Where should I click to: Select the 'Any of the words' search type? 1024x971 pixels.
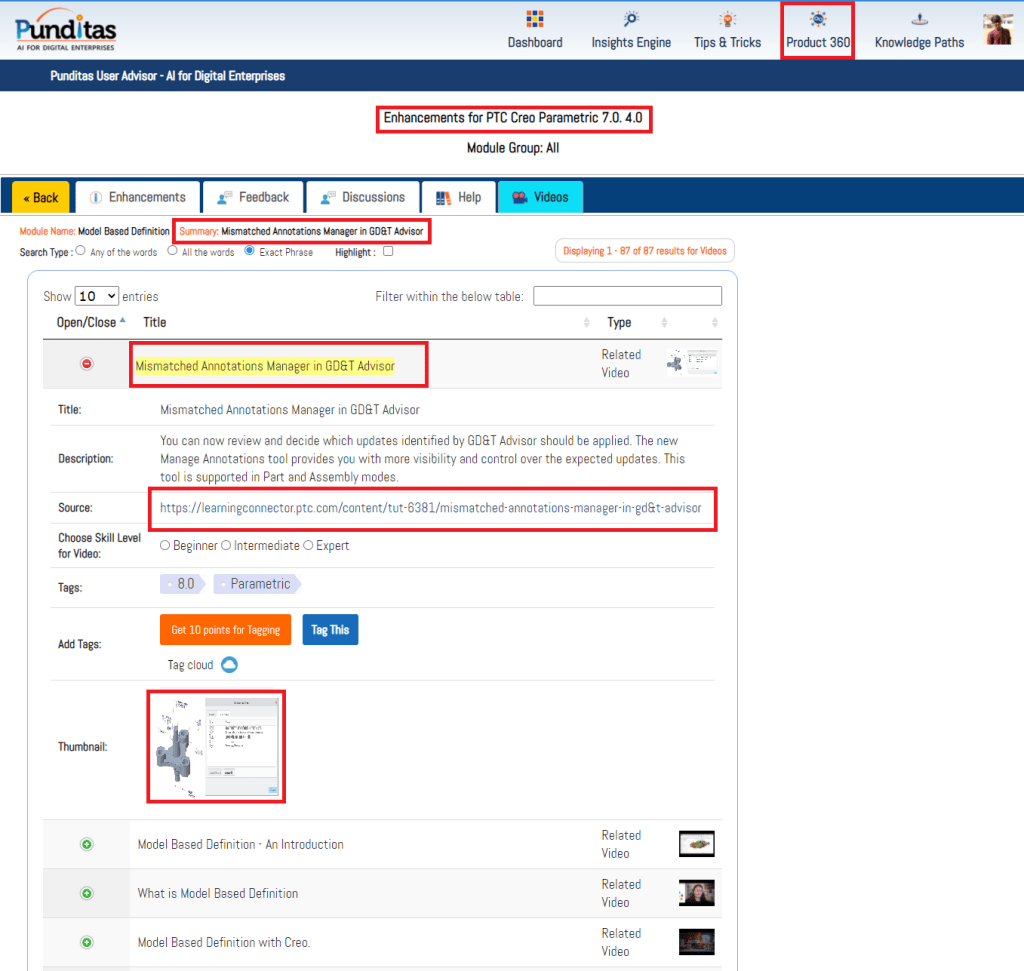click(81, 251)
